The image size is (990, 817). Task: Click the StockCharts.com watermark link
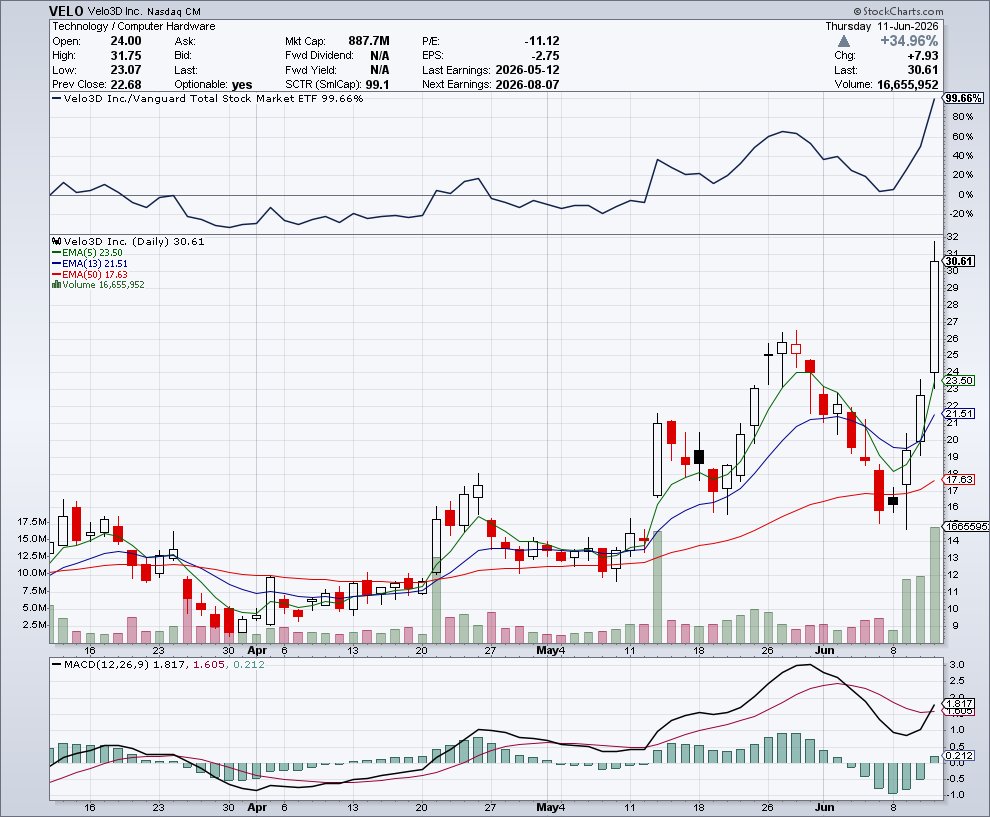click(x=898, y=11)
